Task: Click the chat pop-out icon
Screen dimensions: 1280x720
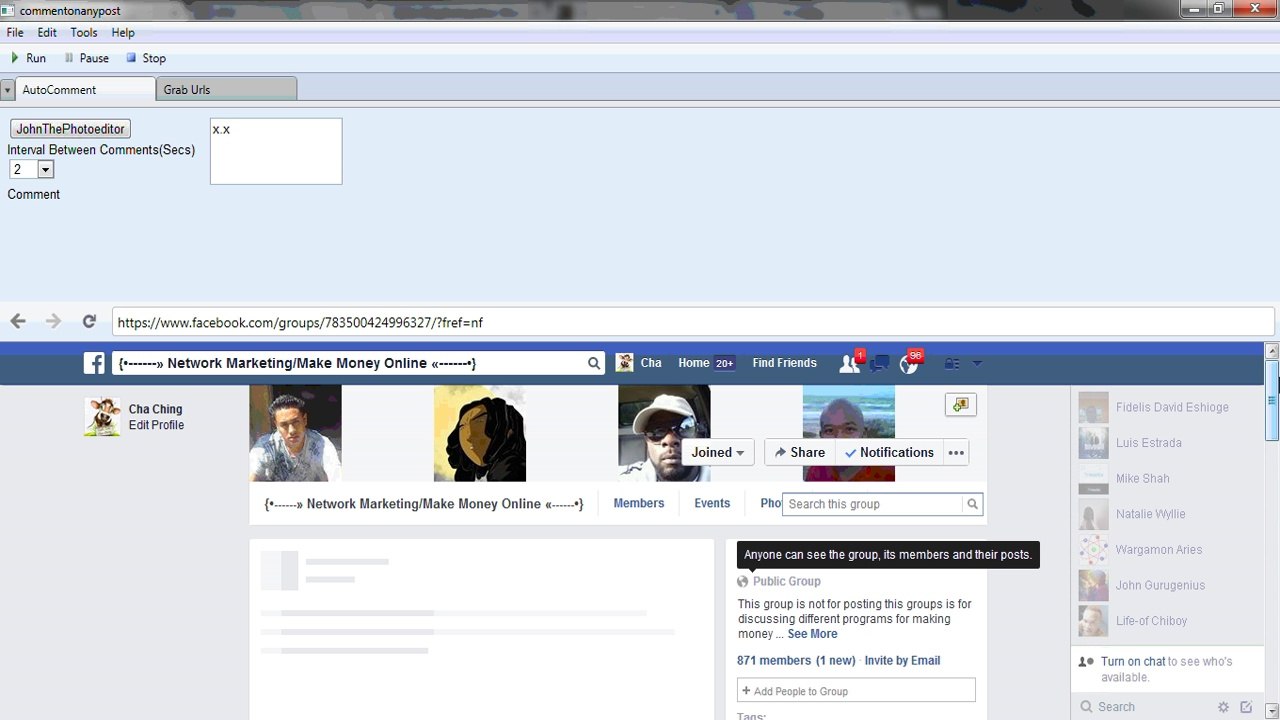Action: point(1246,707)
